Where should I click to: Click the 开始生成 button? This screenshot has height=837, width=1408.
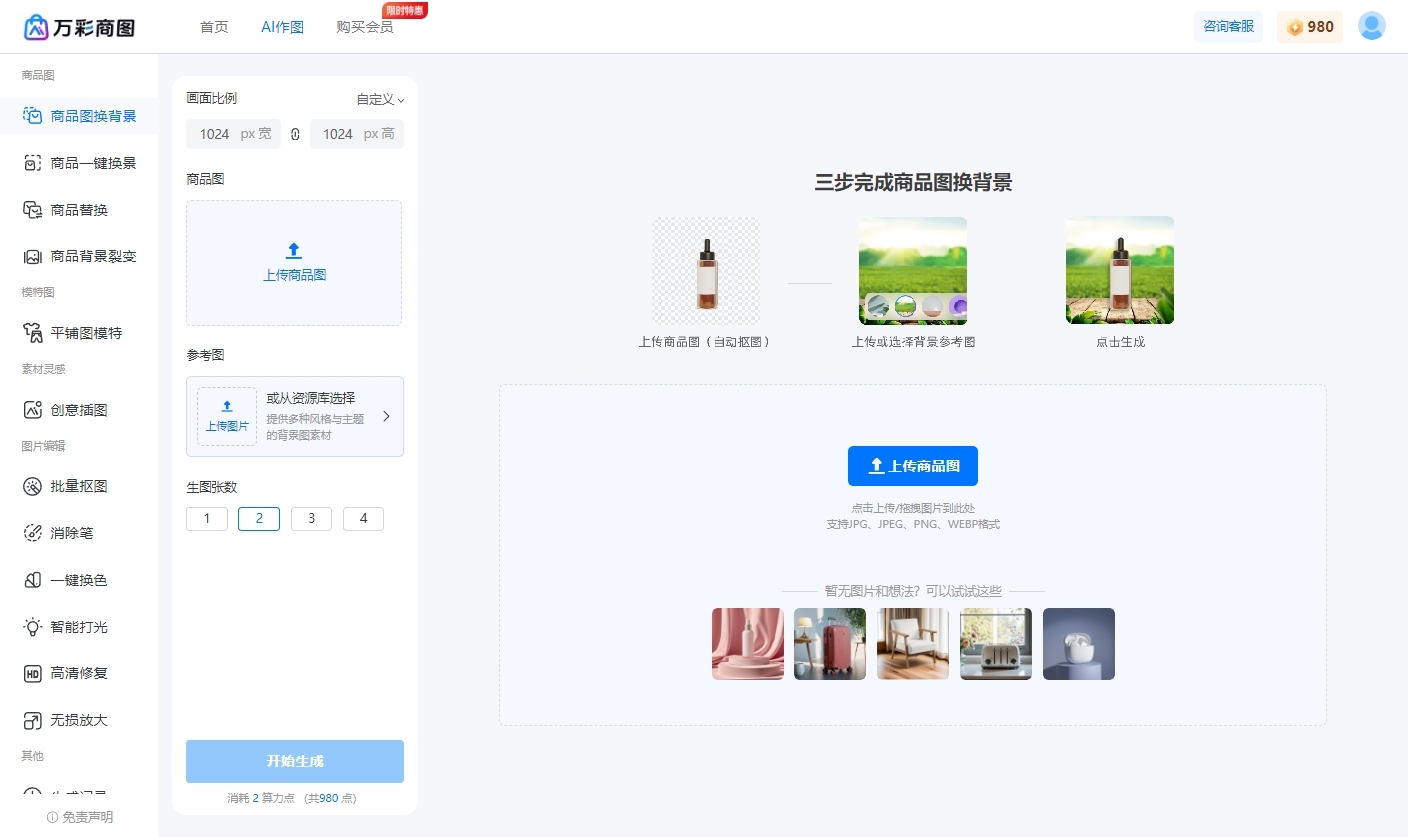pos(295,761)
